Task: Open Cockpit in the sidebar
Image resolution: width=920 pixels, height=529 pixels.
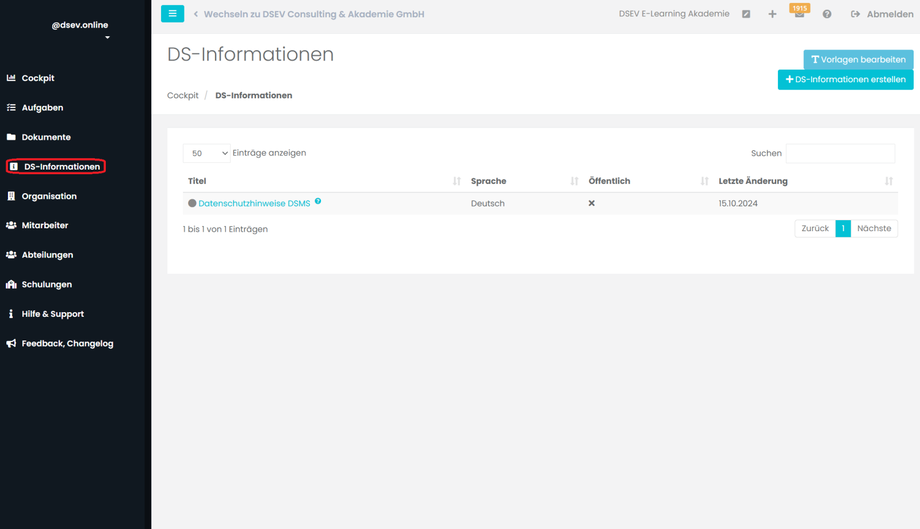Action: (x=38, y=78)
